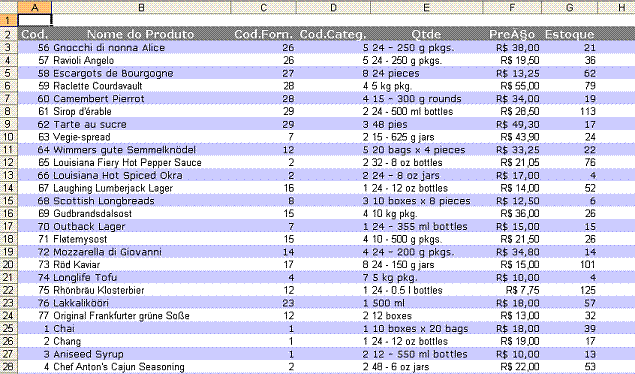Select the '24 - 355 ml bottles' cell
This screenshot has height=374, width=635.
pos(426,226)
